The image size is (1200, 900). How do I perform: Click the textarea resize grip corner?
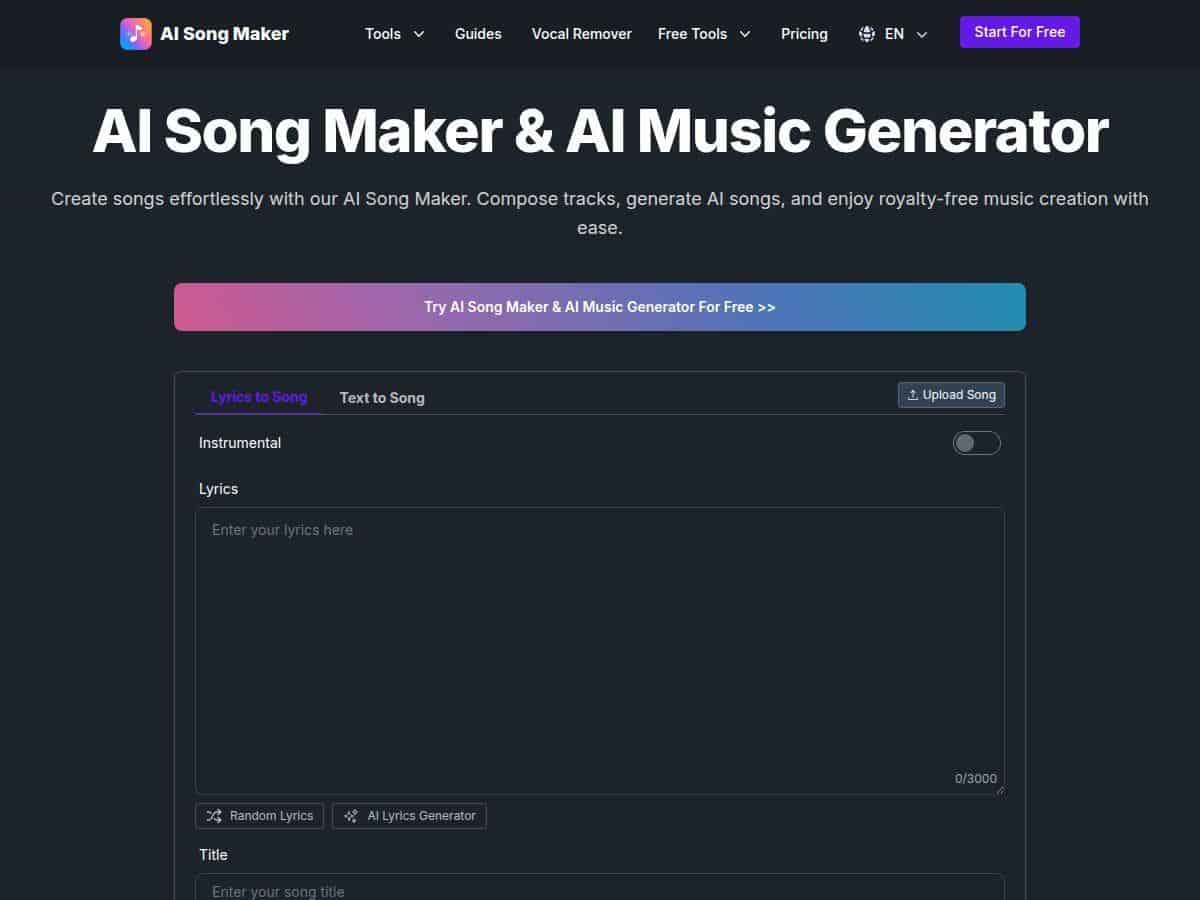tap(999, 790)
